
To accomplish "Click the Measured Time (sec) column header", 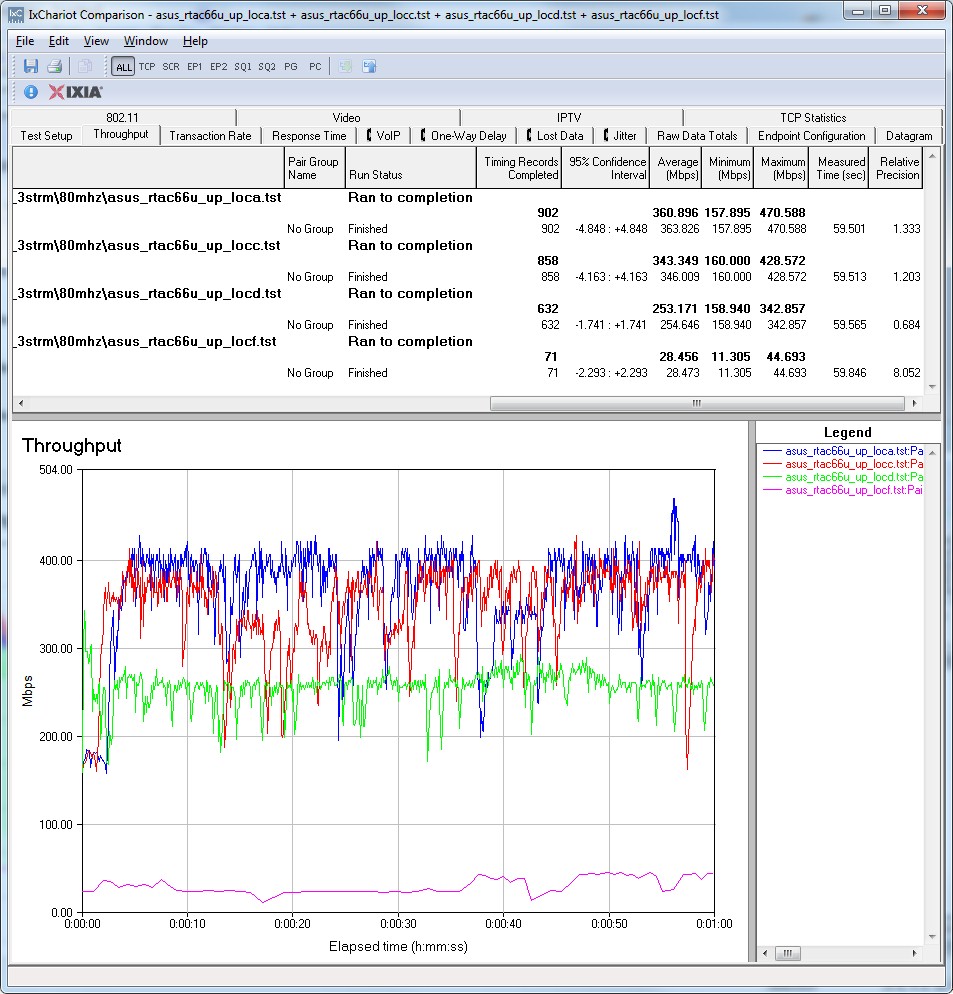I will [840, 168].
